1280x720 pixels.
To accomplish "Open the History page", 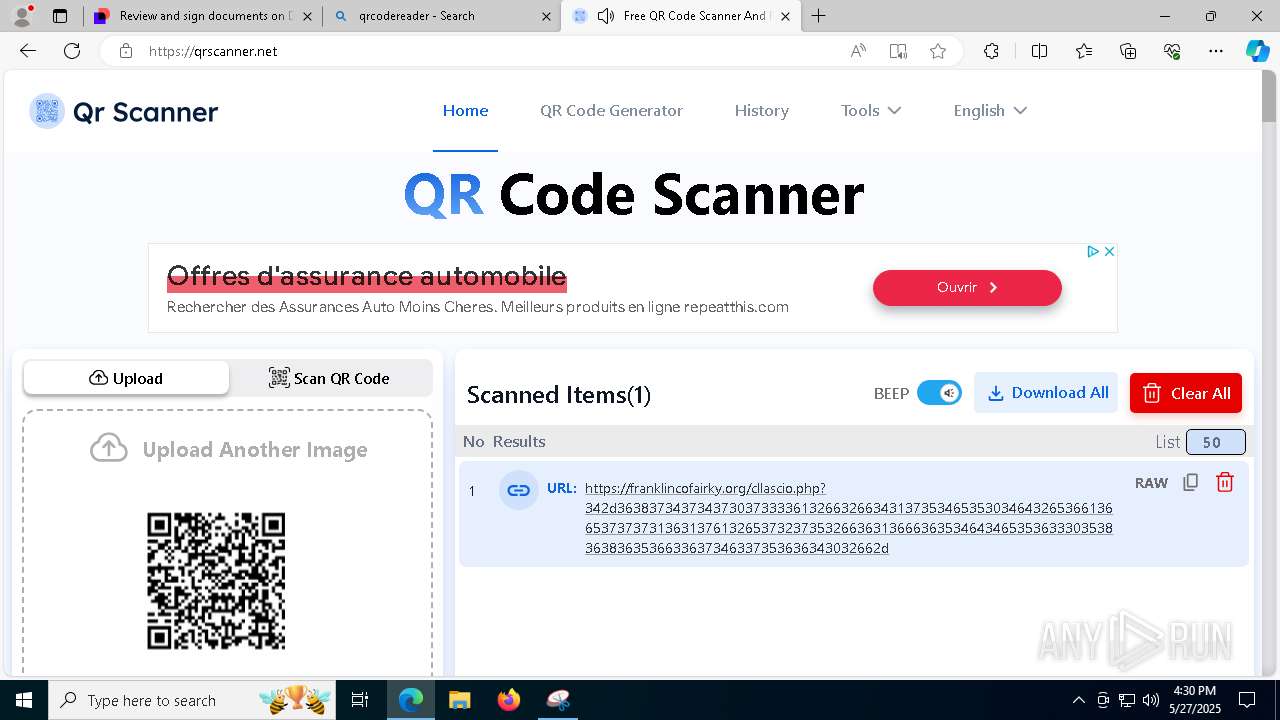I will tap(761, 111).
